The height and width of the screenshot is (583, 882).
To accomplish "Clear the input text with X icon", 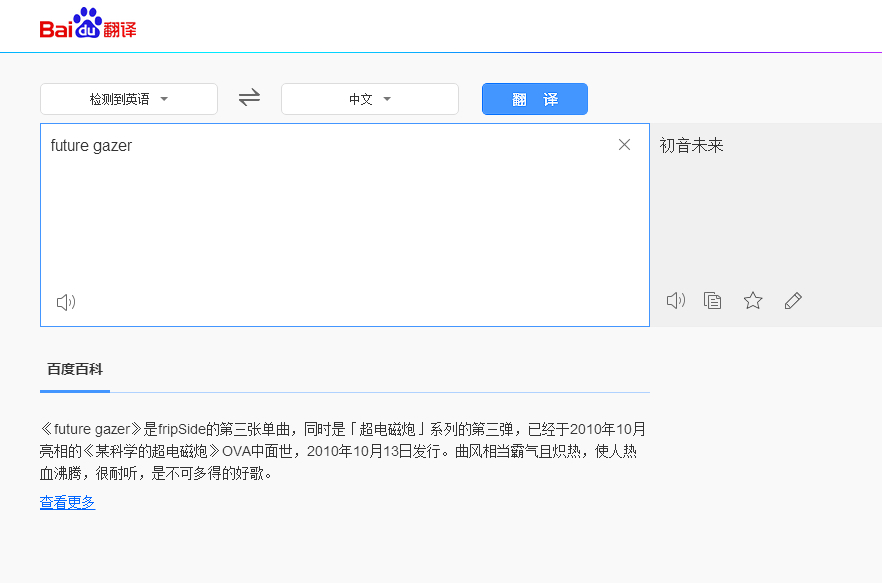I will (x=624, y=145).
